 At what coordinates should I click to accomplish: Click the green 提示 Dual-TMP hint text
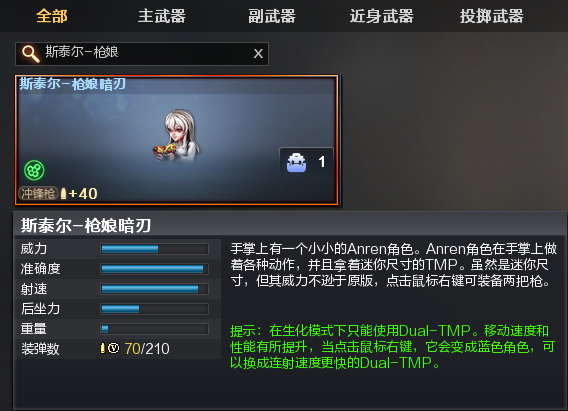(393, 347)
